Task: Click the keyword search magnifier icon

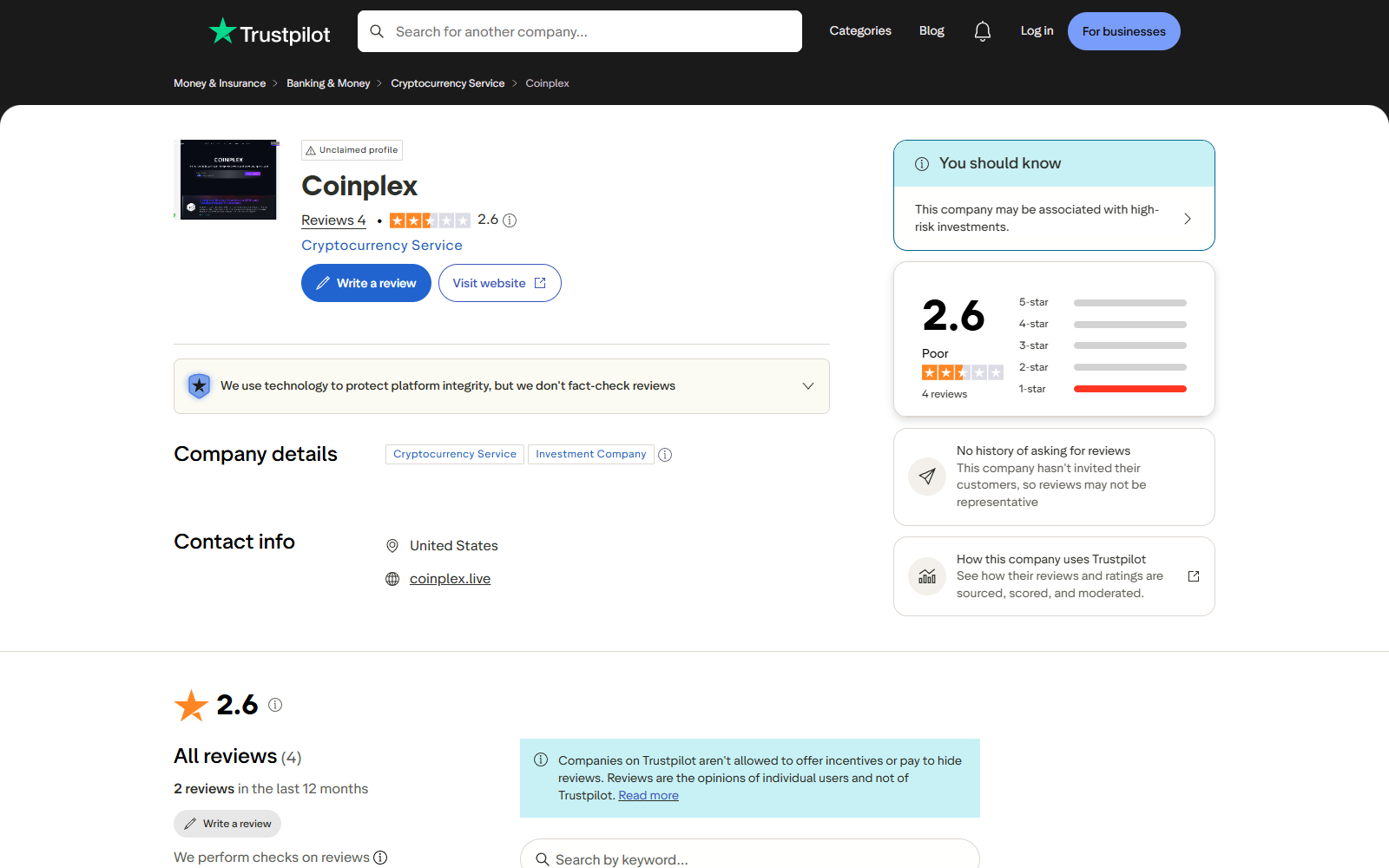Action: [543, 859]
